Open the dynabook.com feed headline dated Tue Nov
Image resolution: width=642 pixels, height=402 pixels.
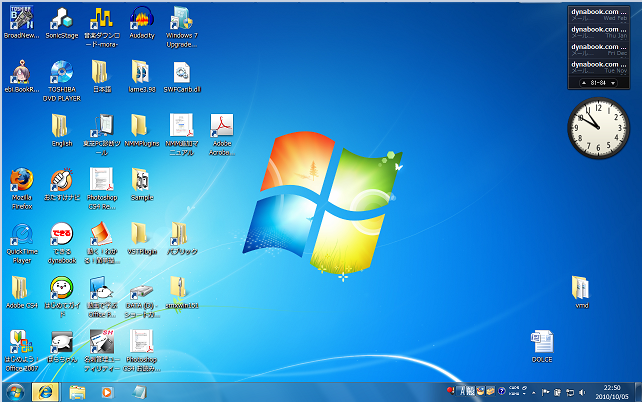click(x=599, y=67)
